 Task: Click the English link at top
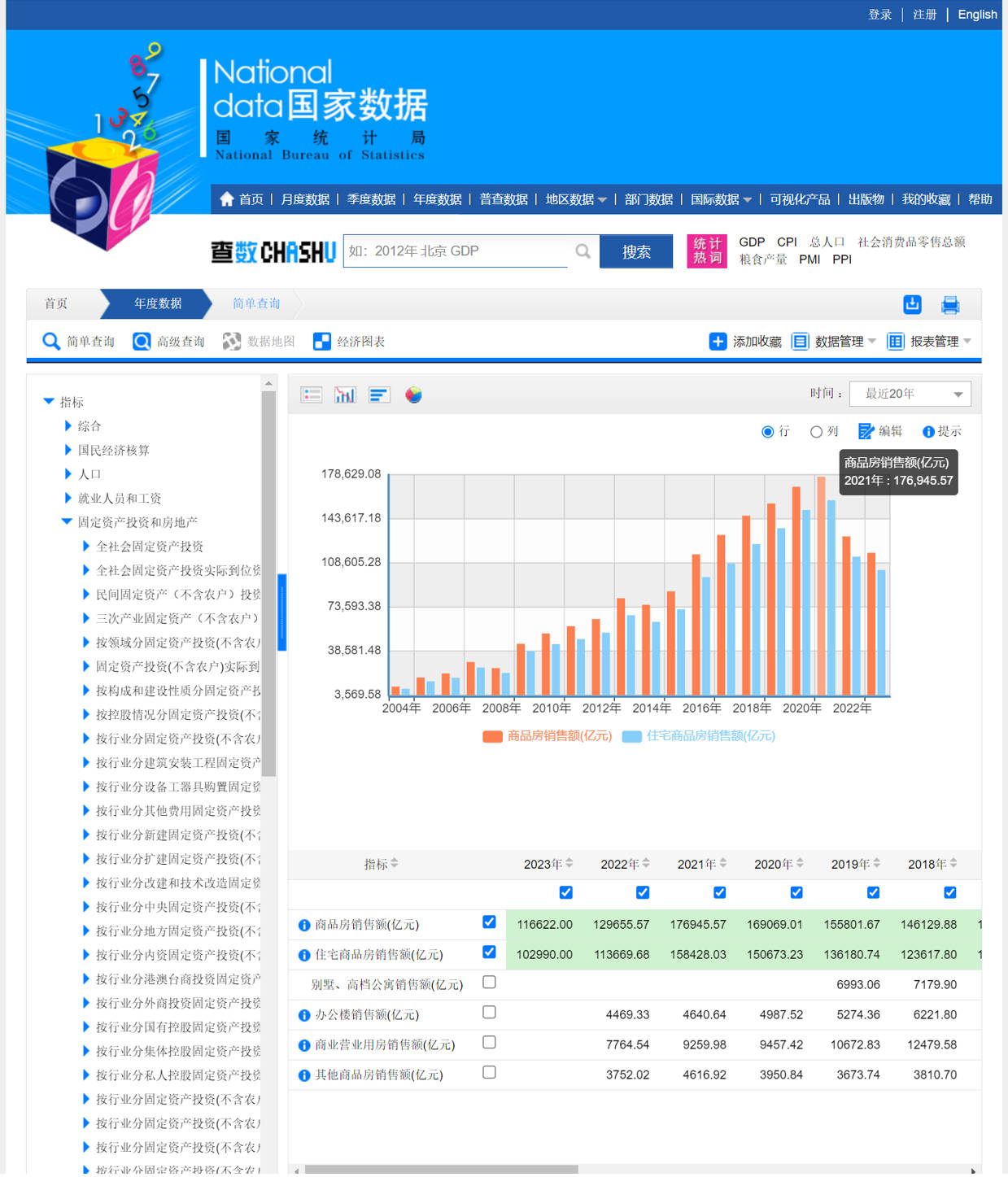(976, 15)
